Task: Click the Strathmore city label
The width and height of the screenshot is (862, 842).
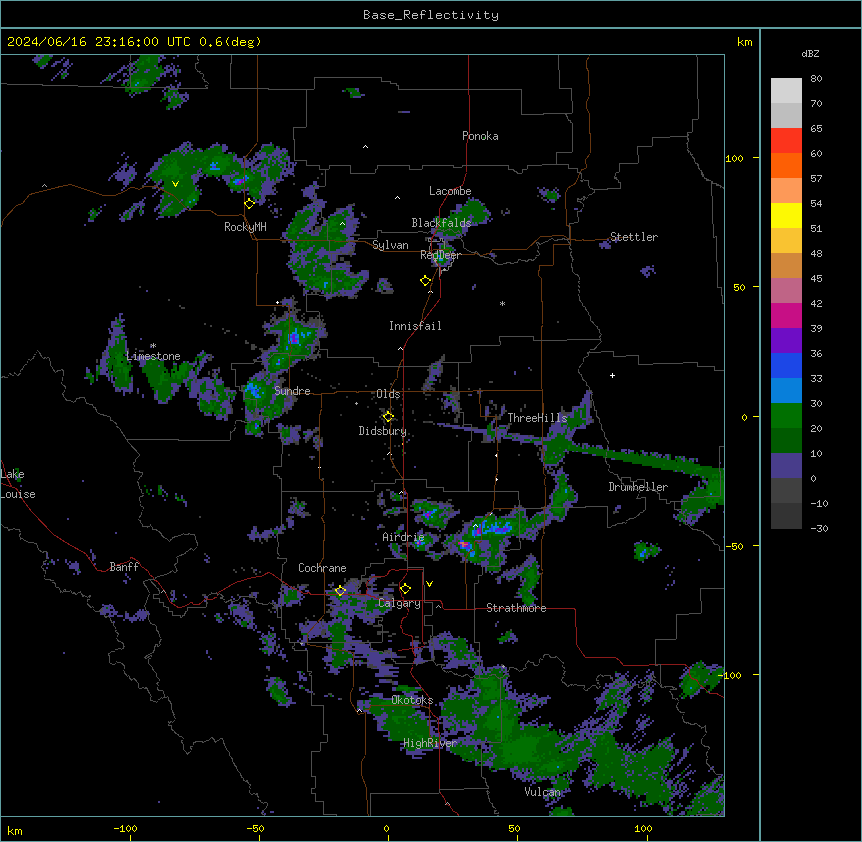Action: coord(516,608)
